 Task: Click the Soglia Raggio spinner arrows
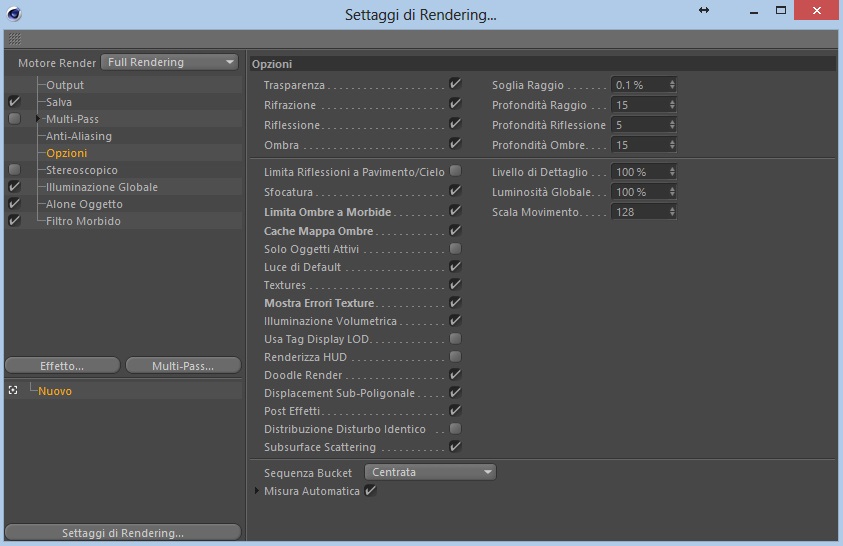[x=672, y=85]
